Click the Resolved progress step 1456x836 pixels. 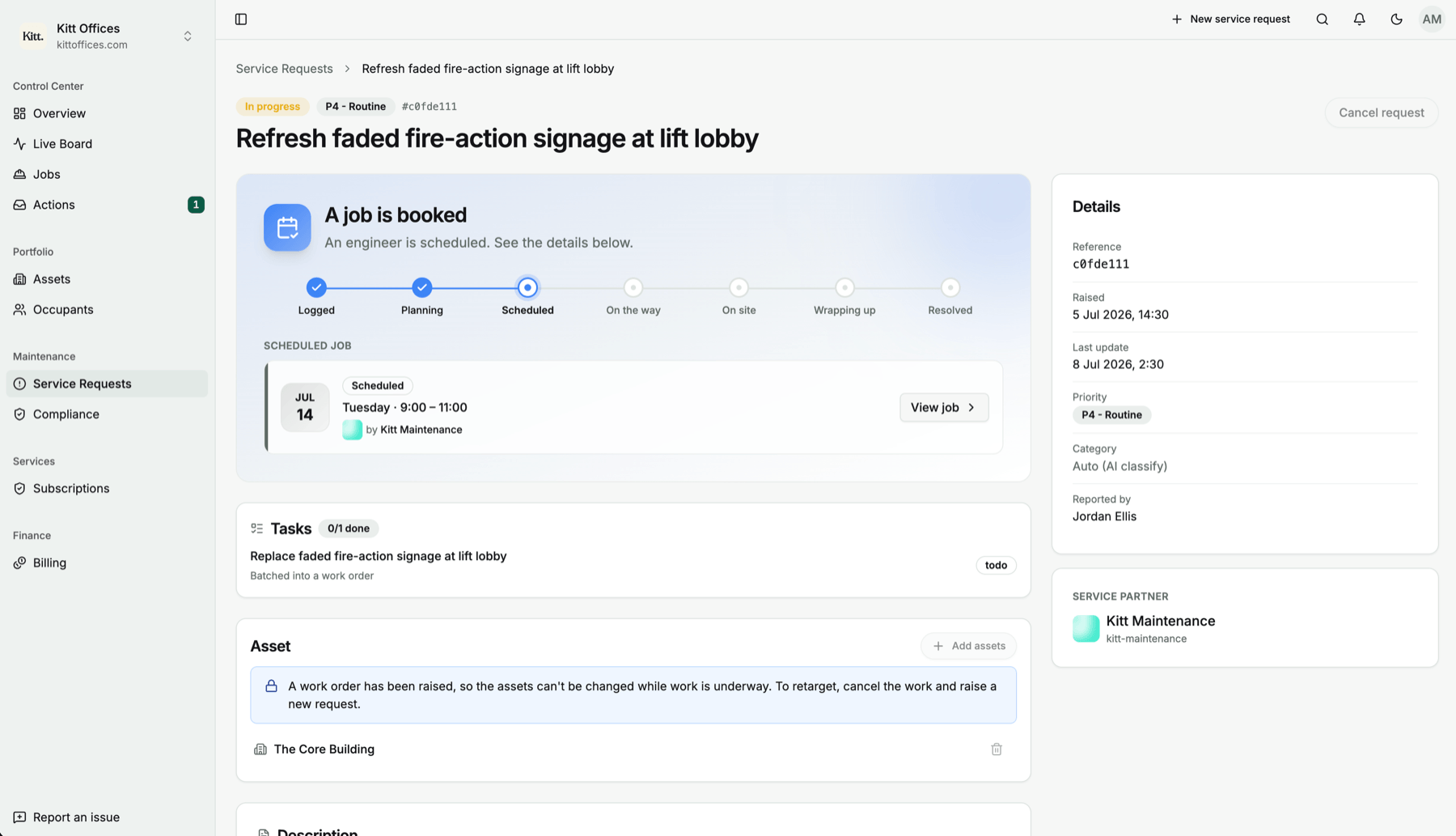pos(950,296)
